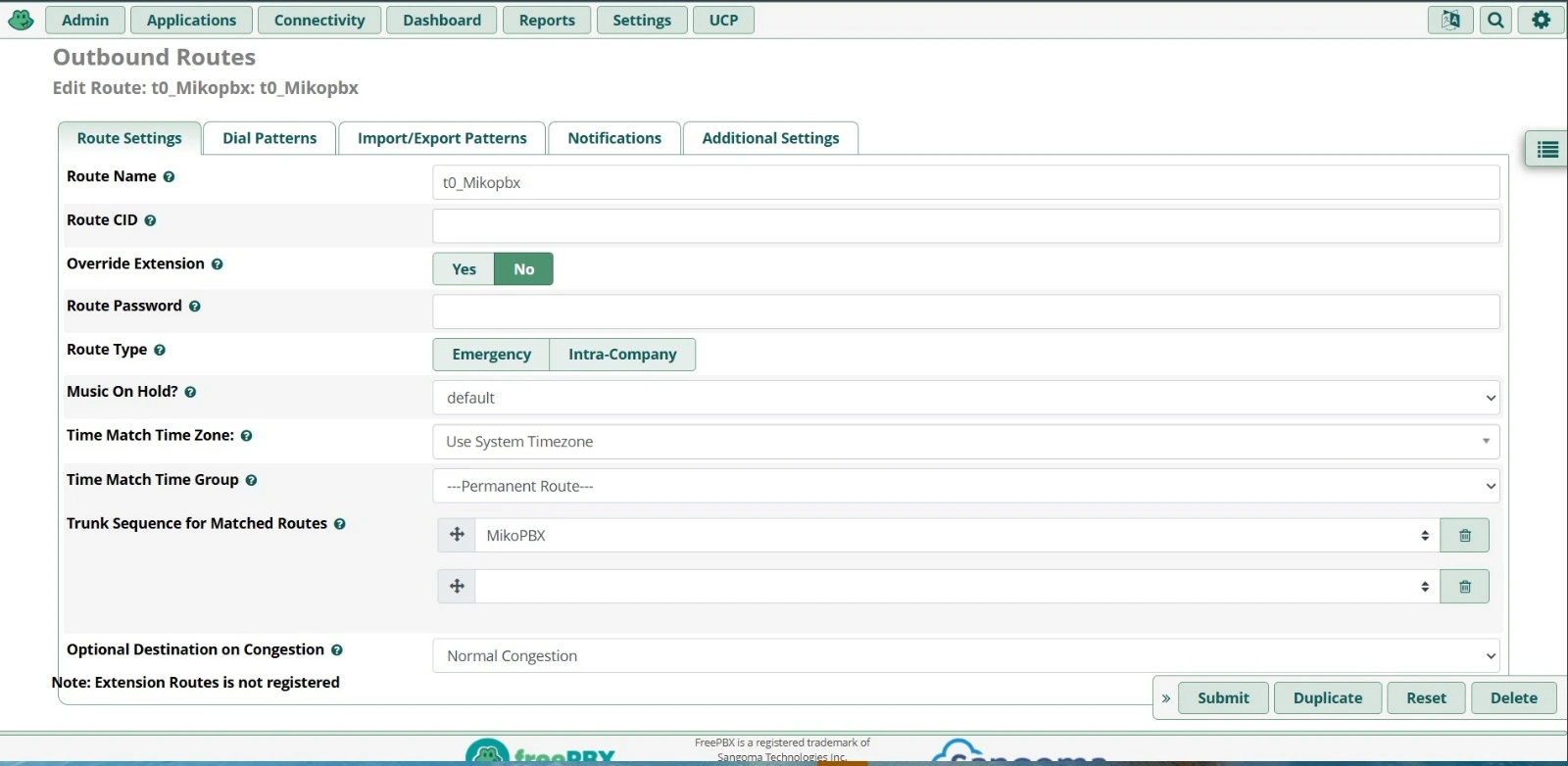Click the Reset button
The width and height of the screenshot is (1568, 766).
click(x=1426, y=698)
